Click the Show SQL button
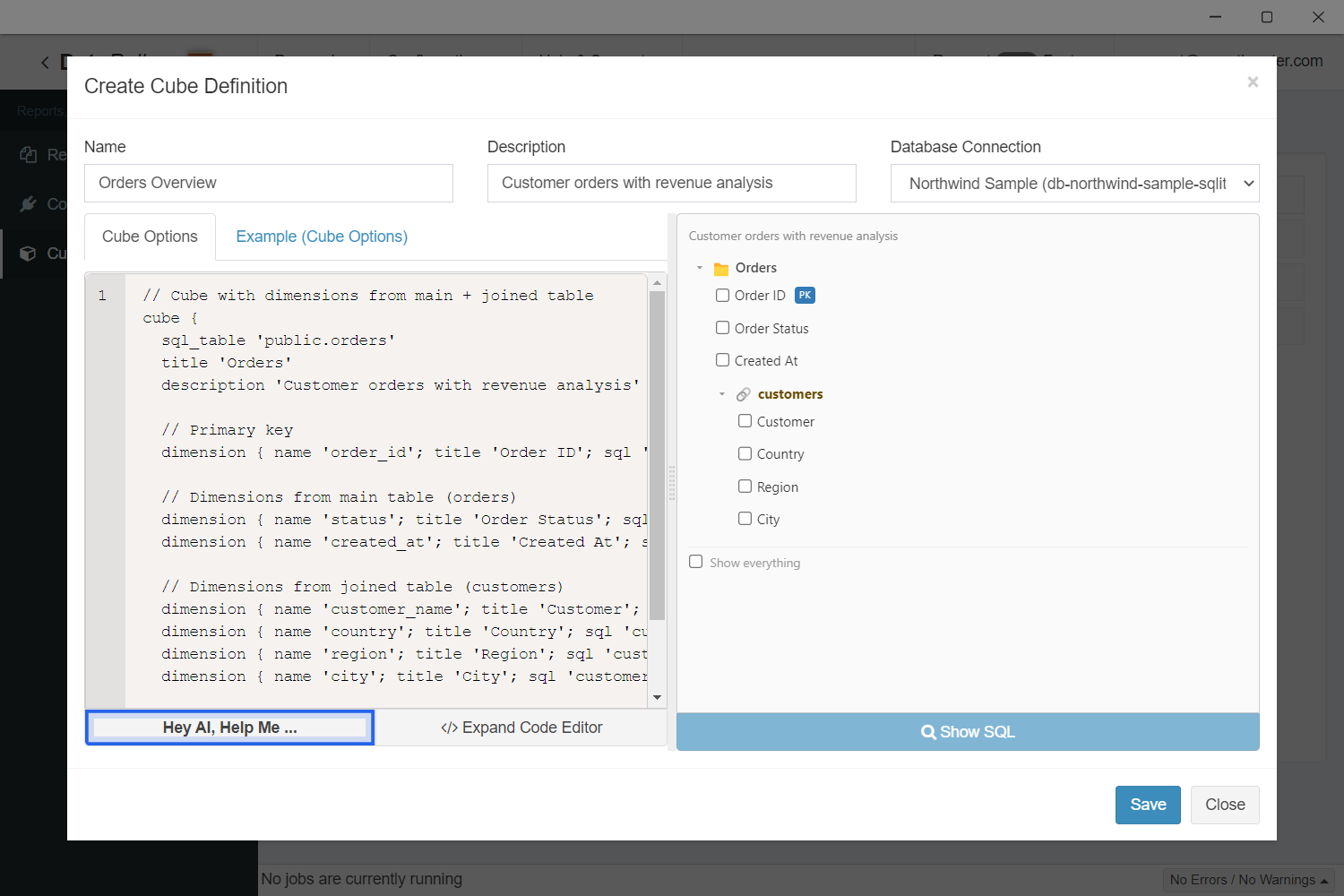Viewport: 1344px width, 896px height. (968, 732)
